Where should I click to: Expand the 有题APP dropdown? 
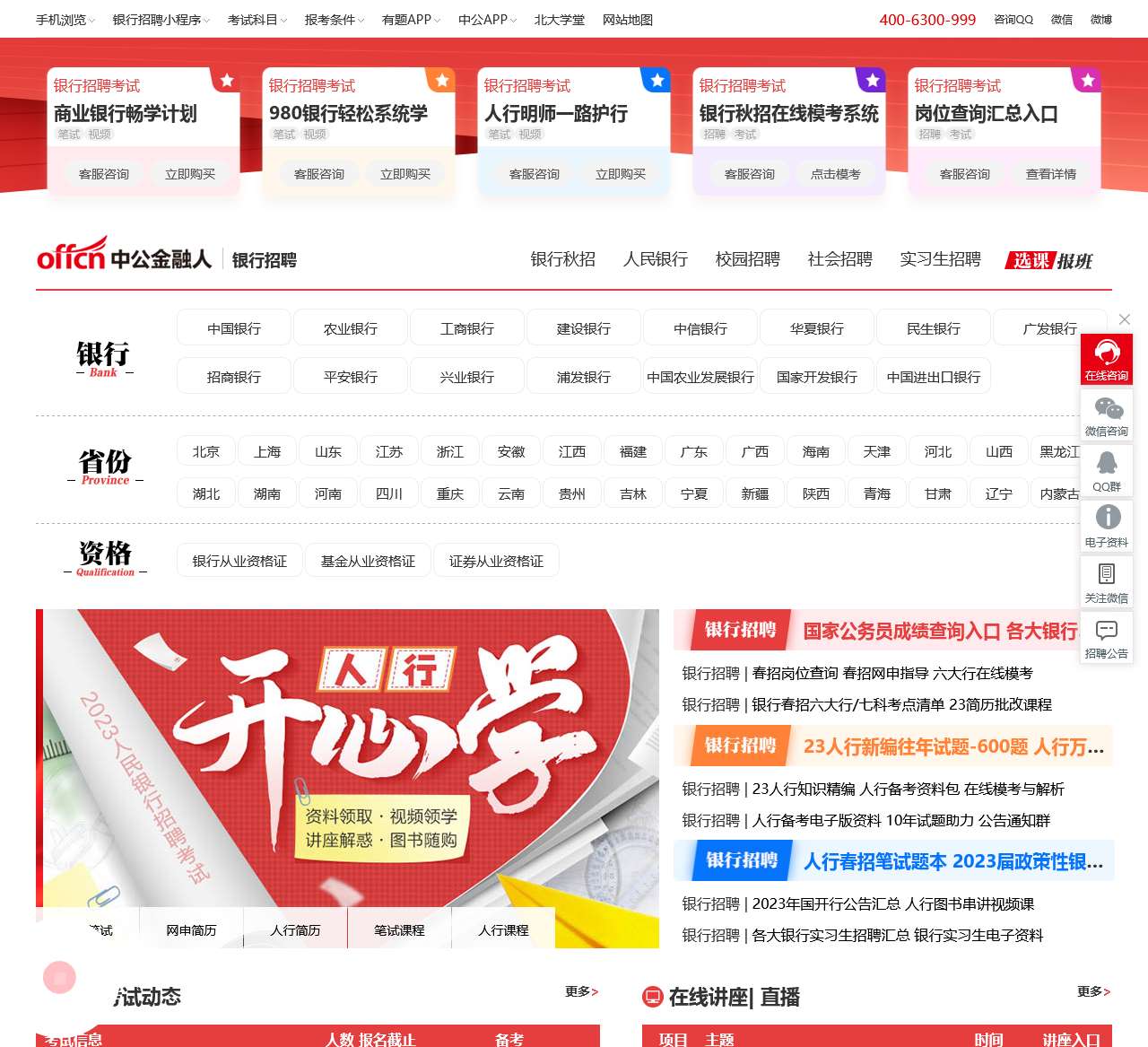(412, 20)
